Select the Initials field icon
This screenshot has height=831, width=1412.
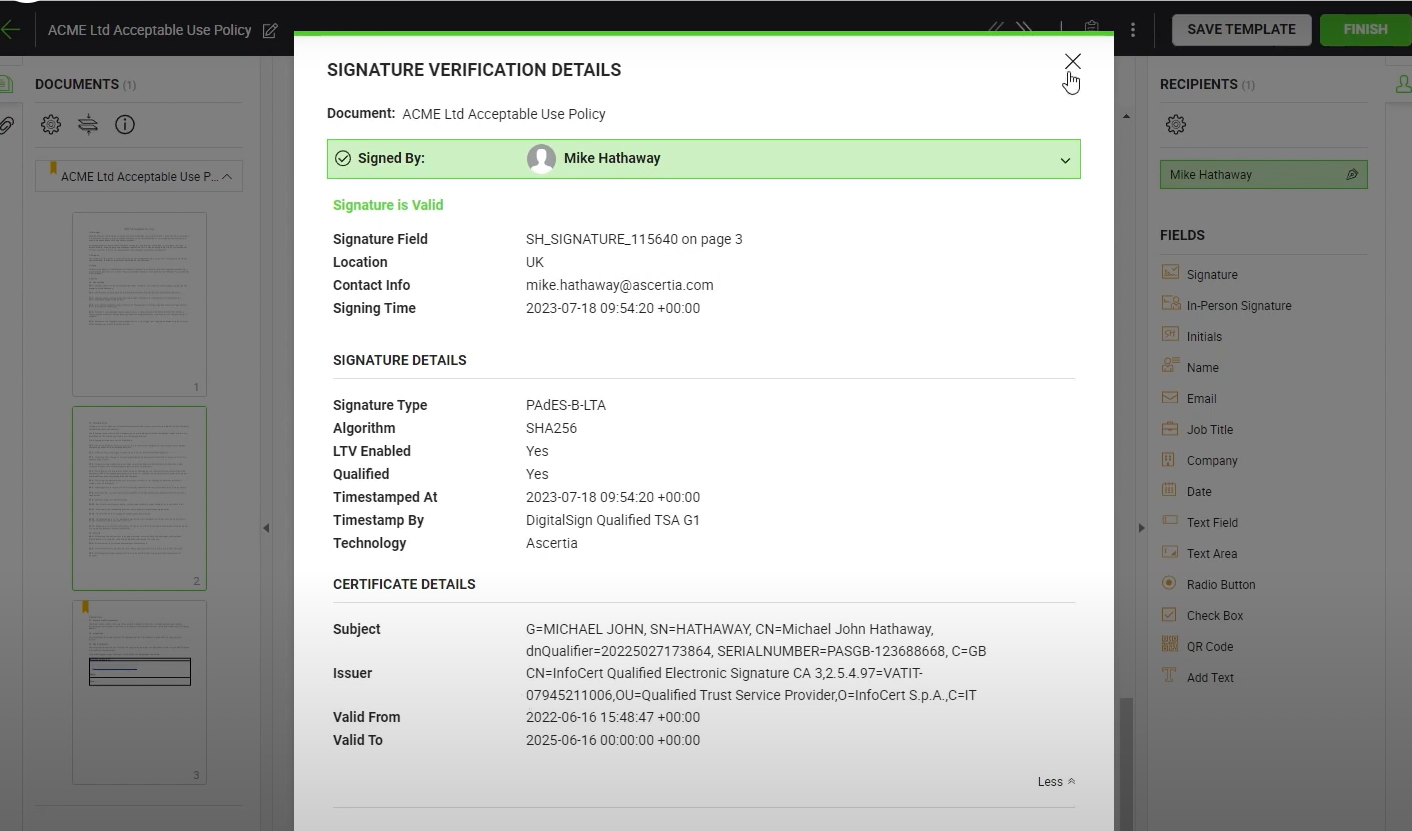(x=1170, y=335)
